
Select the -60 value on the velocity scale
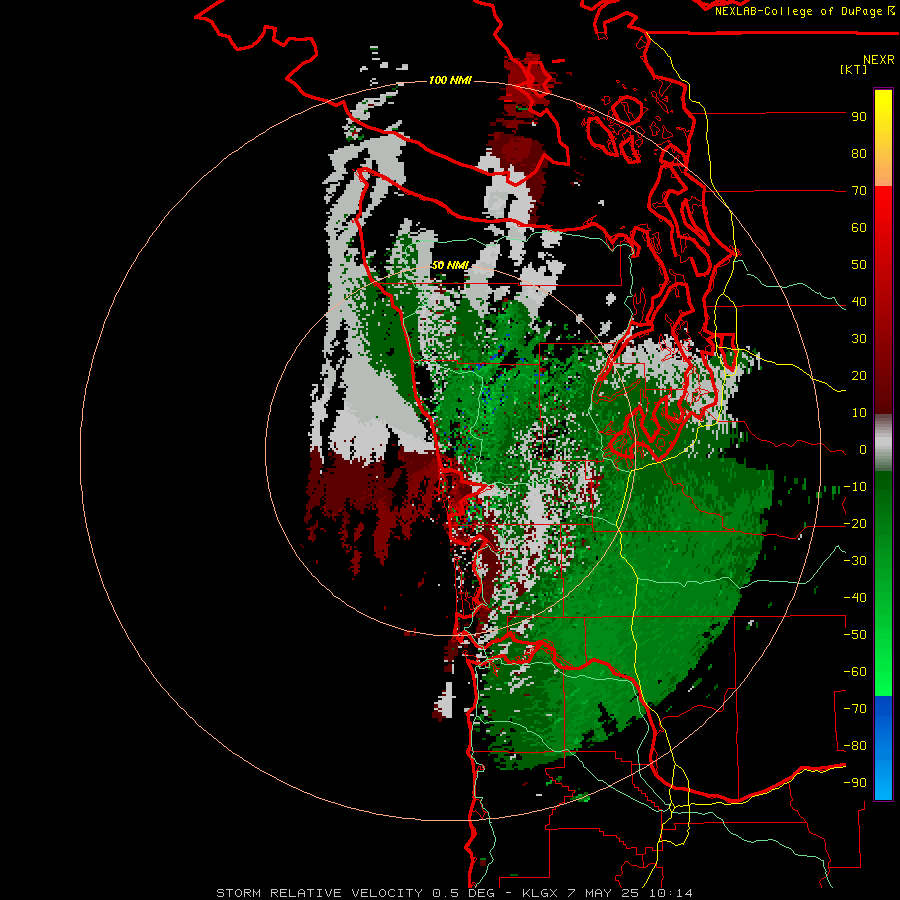click(855, 672)
